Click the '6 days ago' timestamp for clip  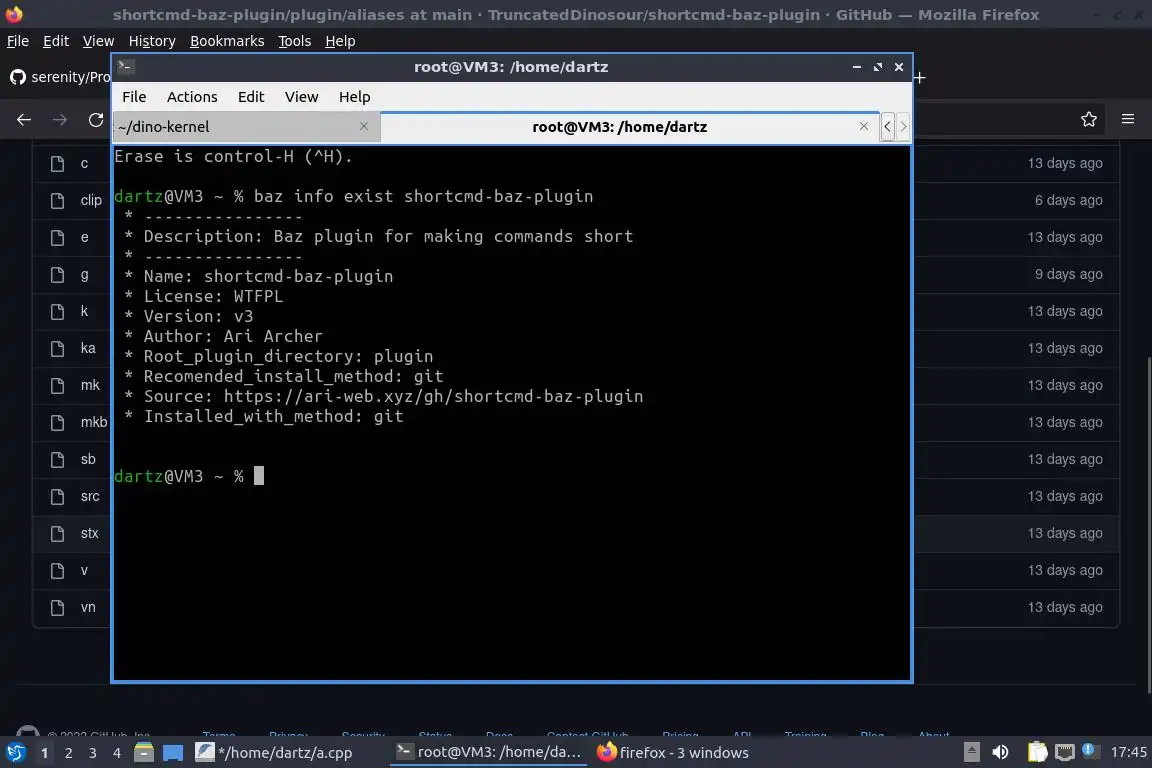[x=1068, y=200]
